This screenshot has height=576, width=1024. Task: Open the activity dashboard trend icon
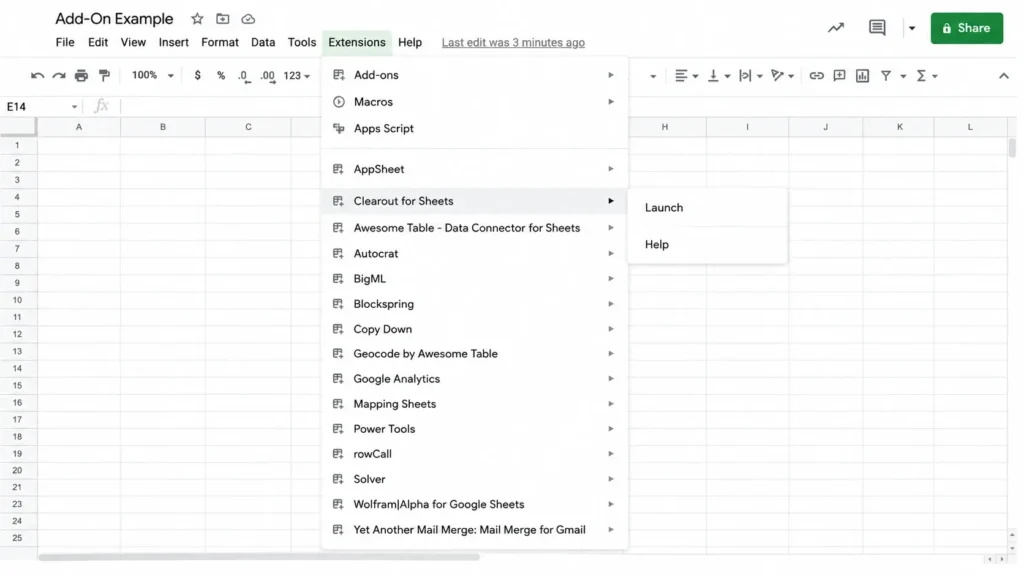(x=836, y=28)
